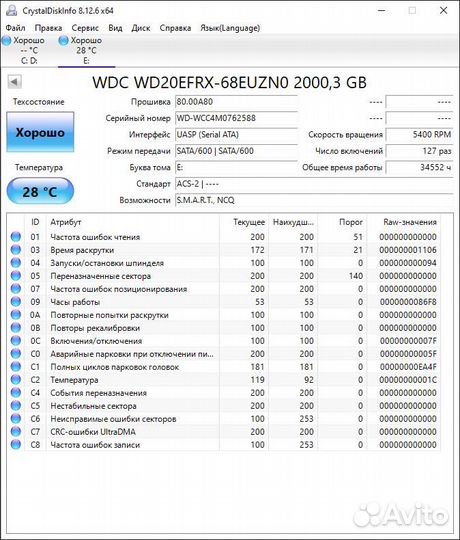The height and width of the screenshot is (540, 460).
Task: Click the Текущее column header
Action: coord(249,222)
